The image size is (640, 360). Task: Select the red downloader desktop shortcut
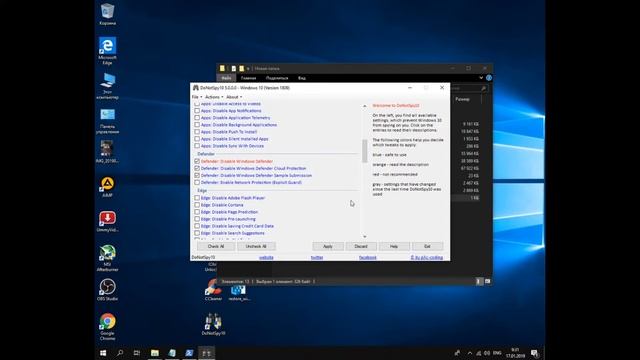(x=107, y=222)
